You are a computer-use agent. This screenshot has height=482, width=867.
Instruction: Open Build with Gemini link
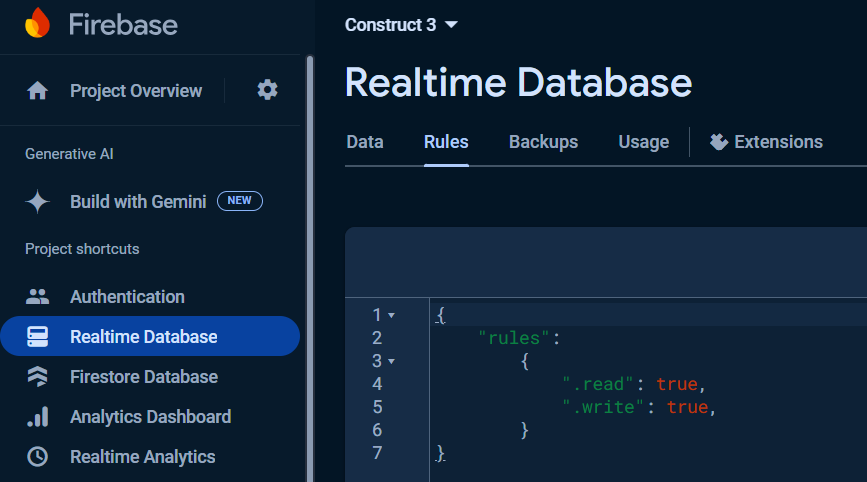pos(138,201)
